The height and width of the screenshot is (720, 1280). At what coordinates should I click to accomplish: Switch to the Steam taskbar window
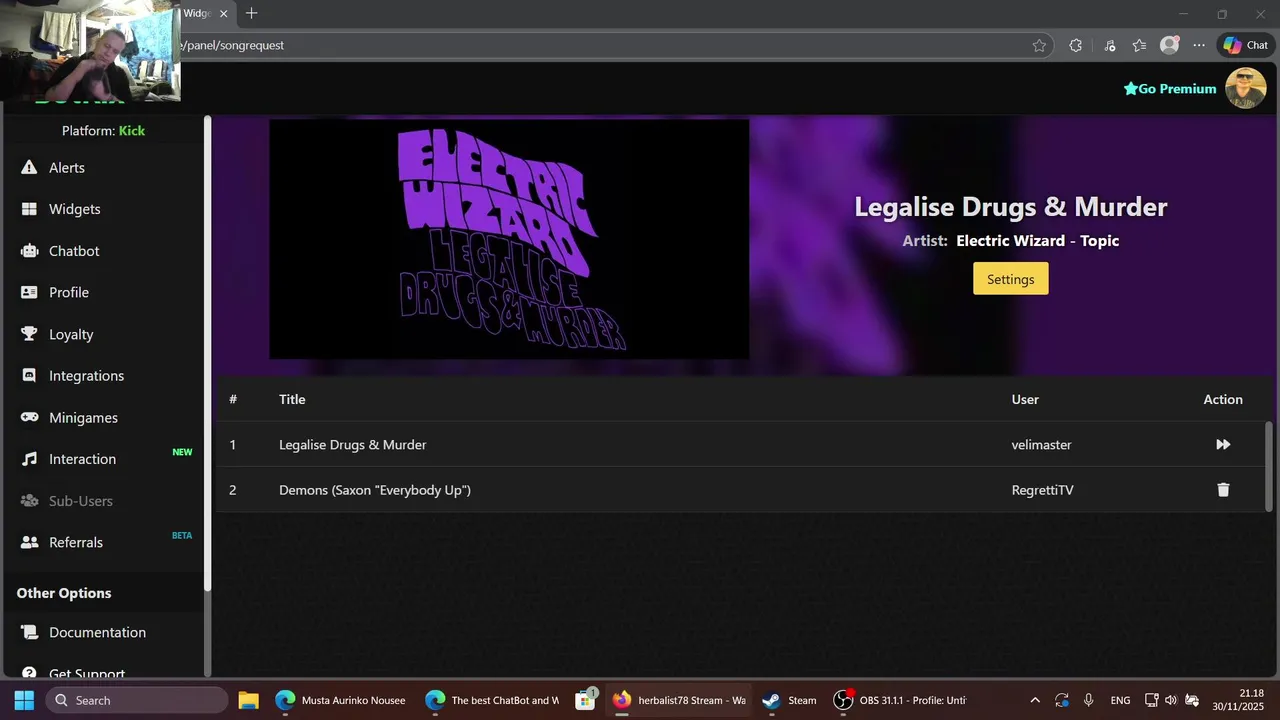(x=789, y=700)
